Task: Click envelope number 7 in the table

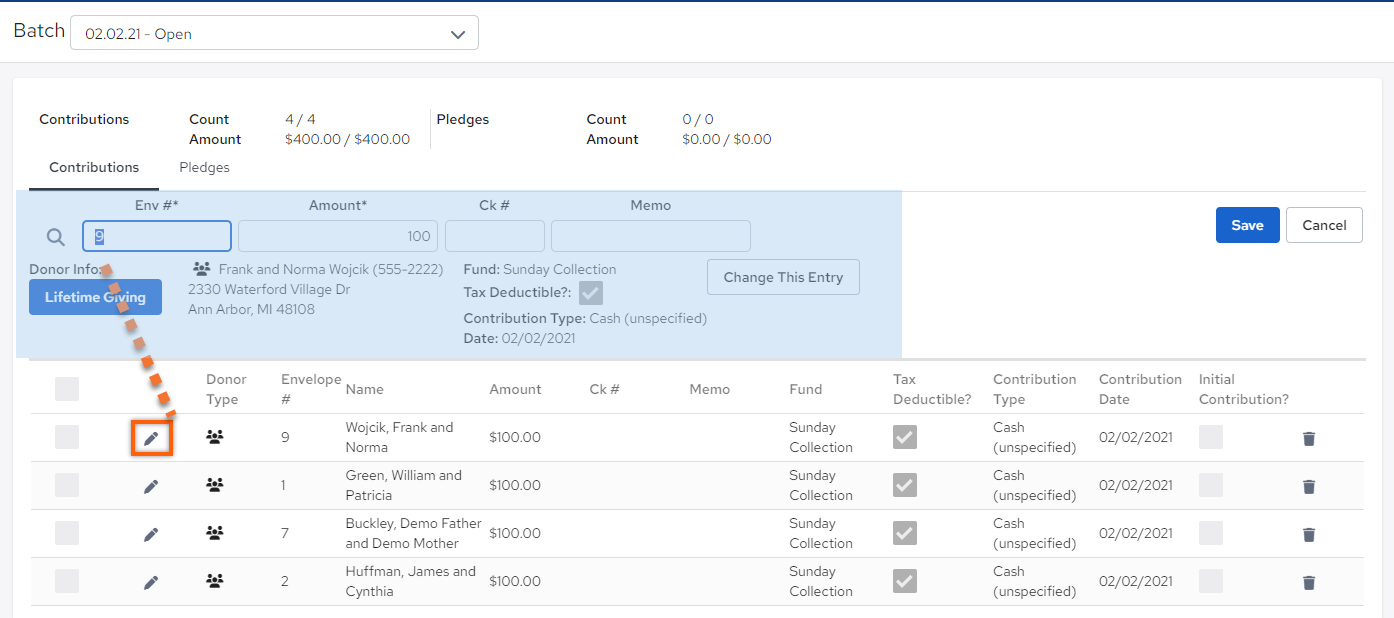Action: (285, 533)
